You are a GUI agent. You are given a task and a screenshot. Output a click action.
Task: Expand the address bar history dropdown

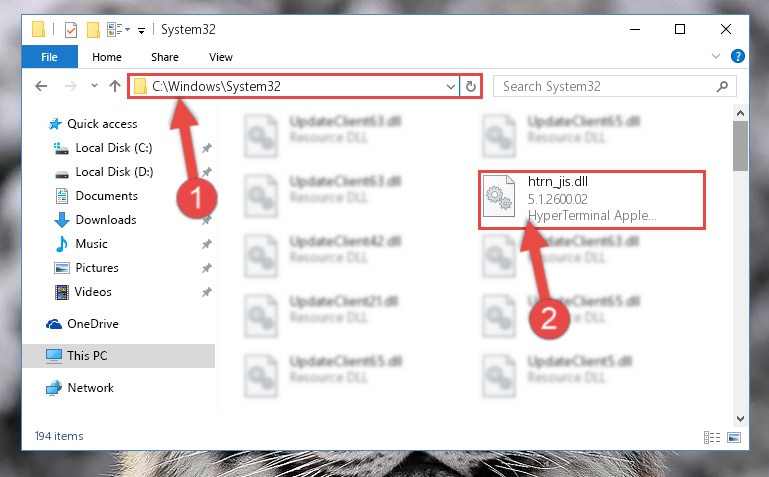[451, 87]
